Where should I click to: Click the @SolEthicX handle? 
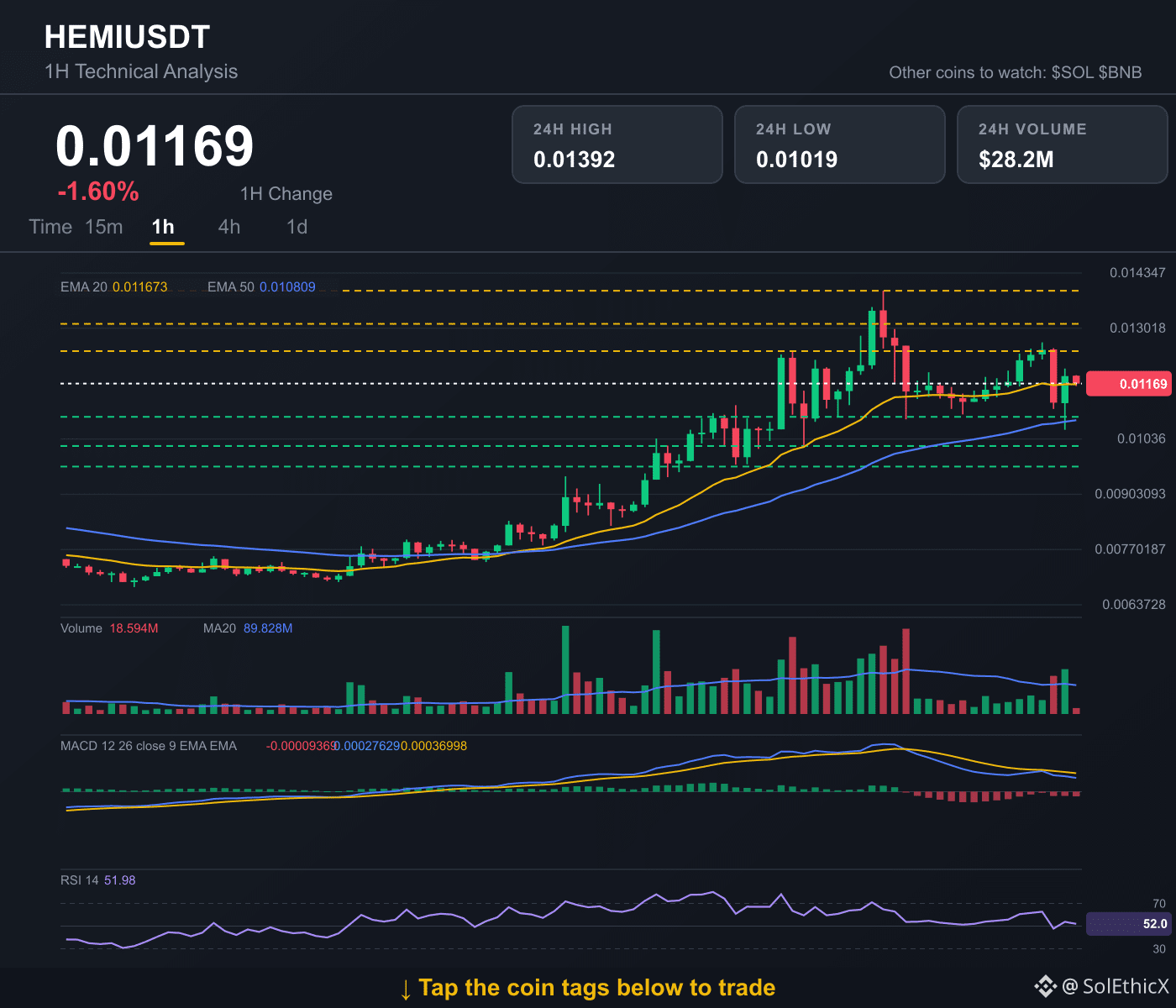click(x=1116, y=986)
